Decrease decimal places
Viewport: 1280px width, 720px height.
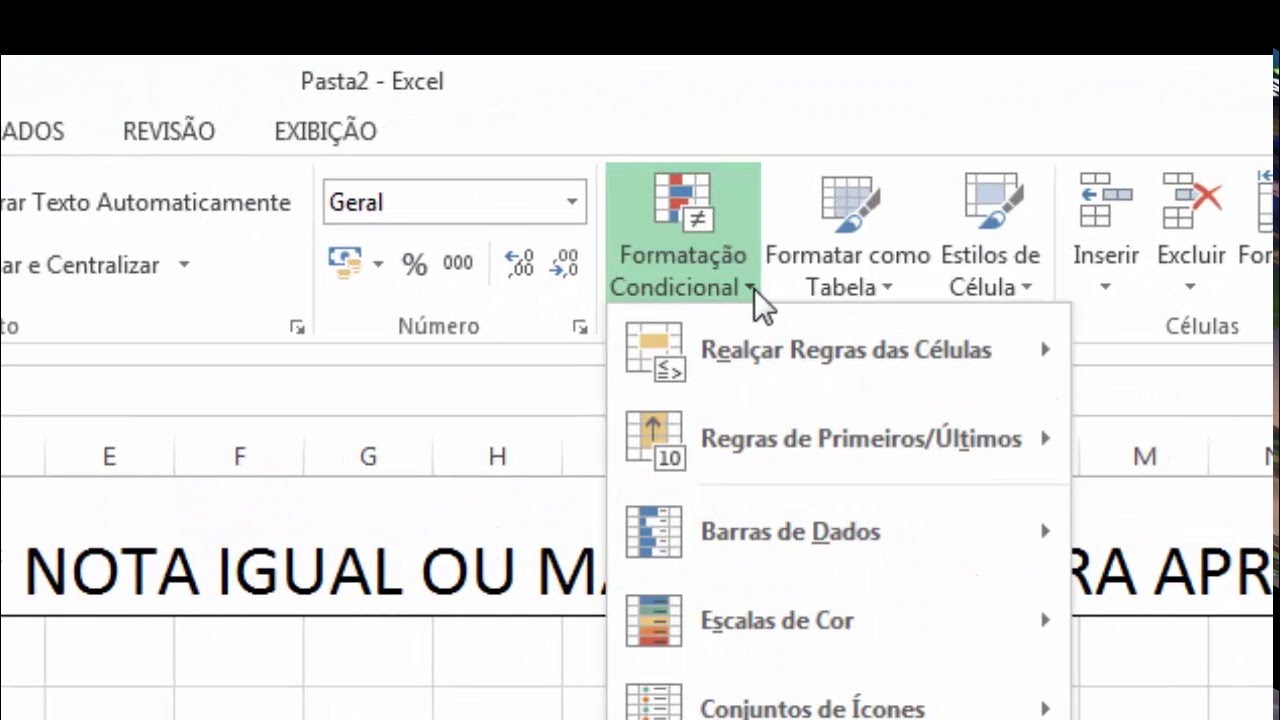pos(564,264)
